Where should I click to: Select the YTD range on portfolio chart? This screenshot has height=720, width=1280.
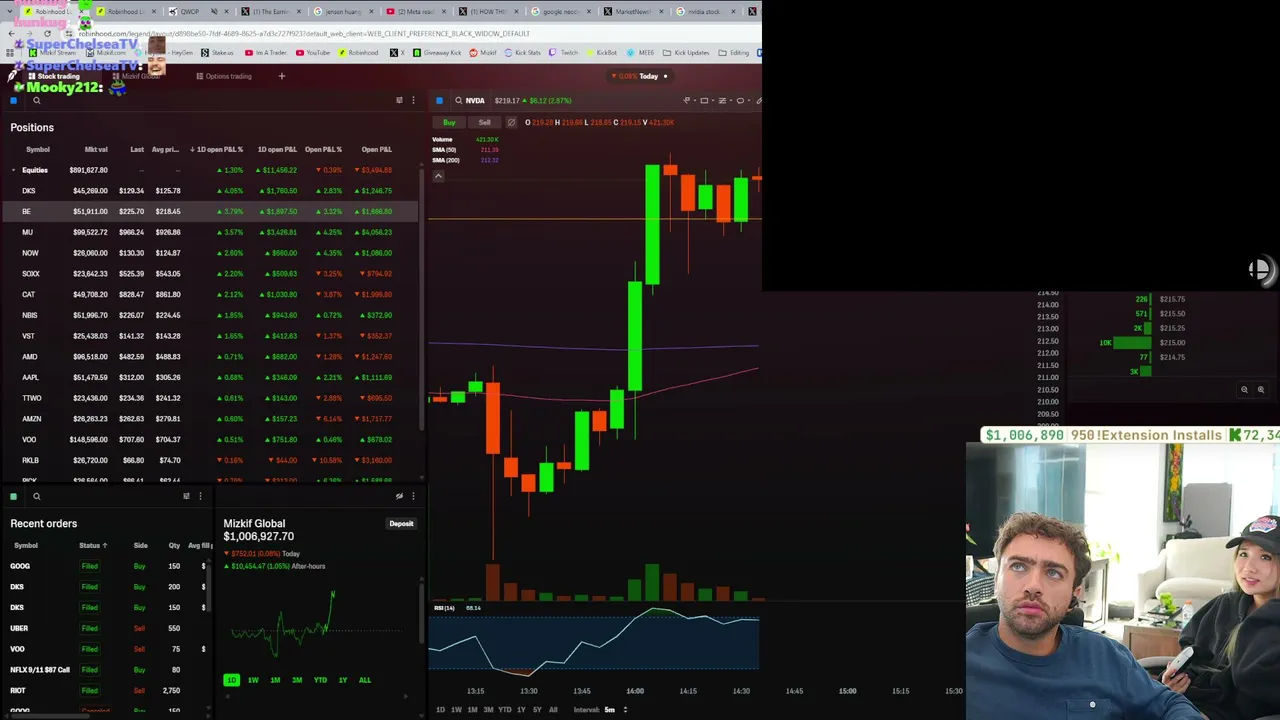(x=320, y=680)
